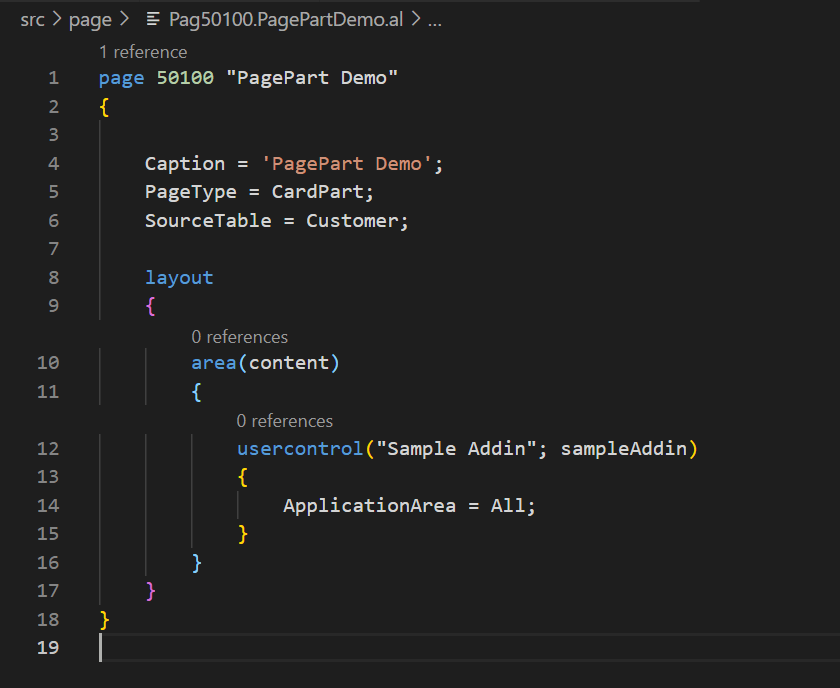Viewport: 840px width, 688px height.
Task: Place cursor on empty line 19
Action: point(300,647)
